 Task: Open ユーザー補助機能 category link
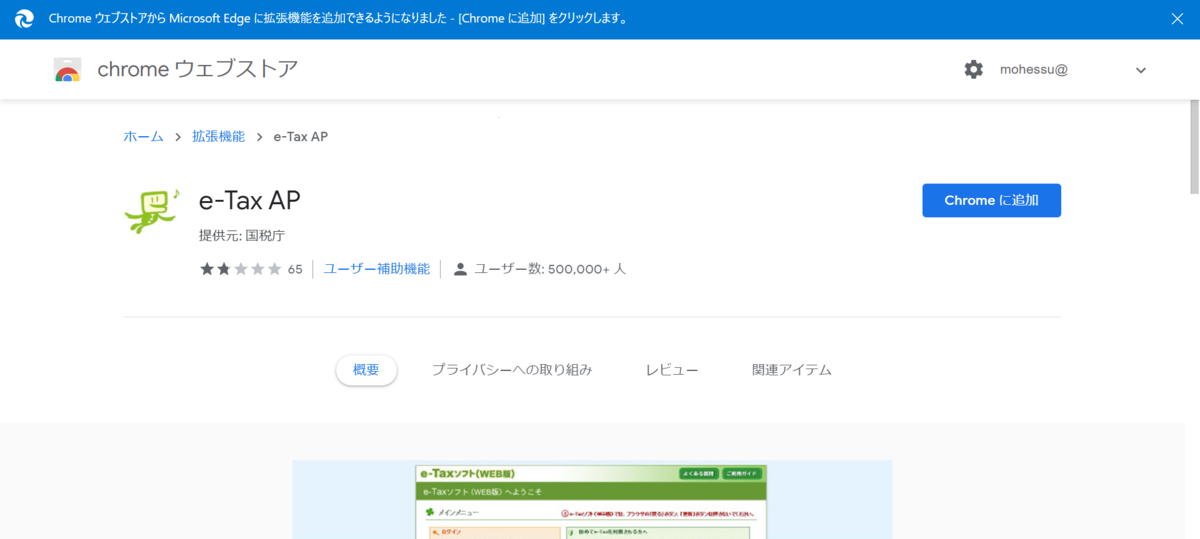[376, 269]
